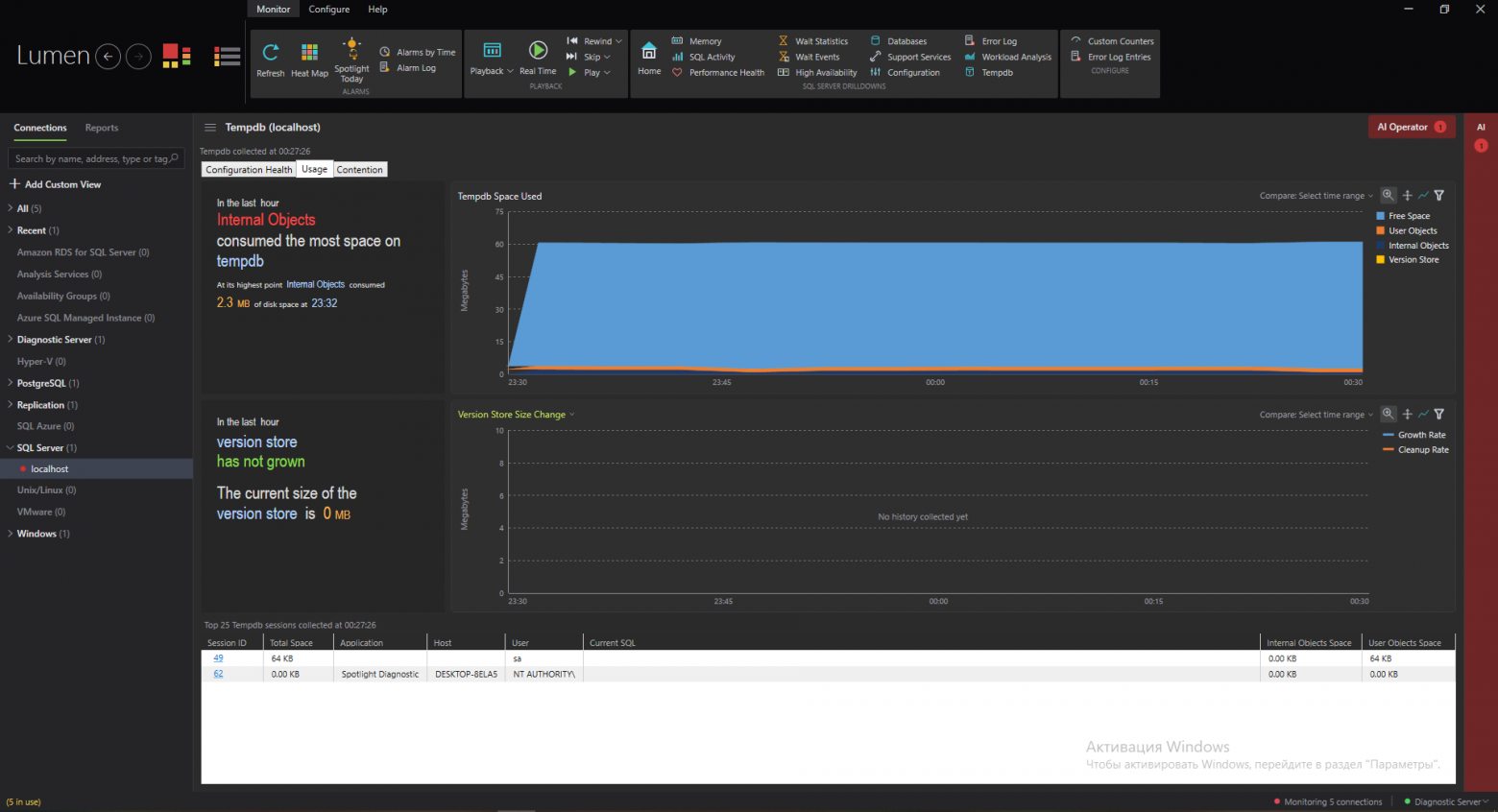The width and height of the screenshot is (1498, 812).
Task: Switch to the Reports tab
Action: (102, 128)
